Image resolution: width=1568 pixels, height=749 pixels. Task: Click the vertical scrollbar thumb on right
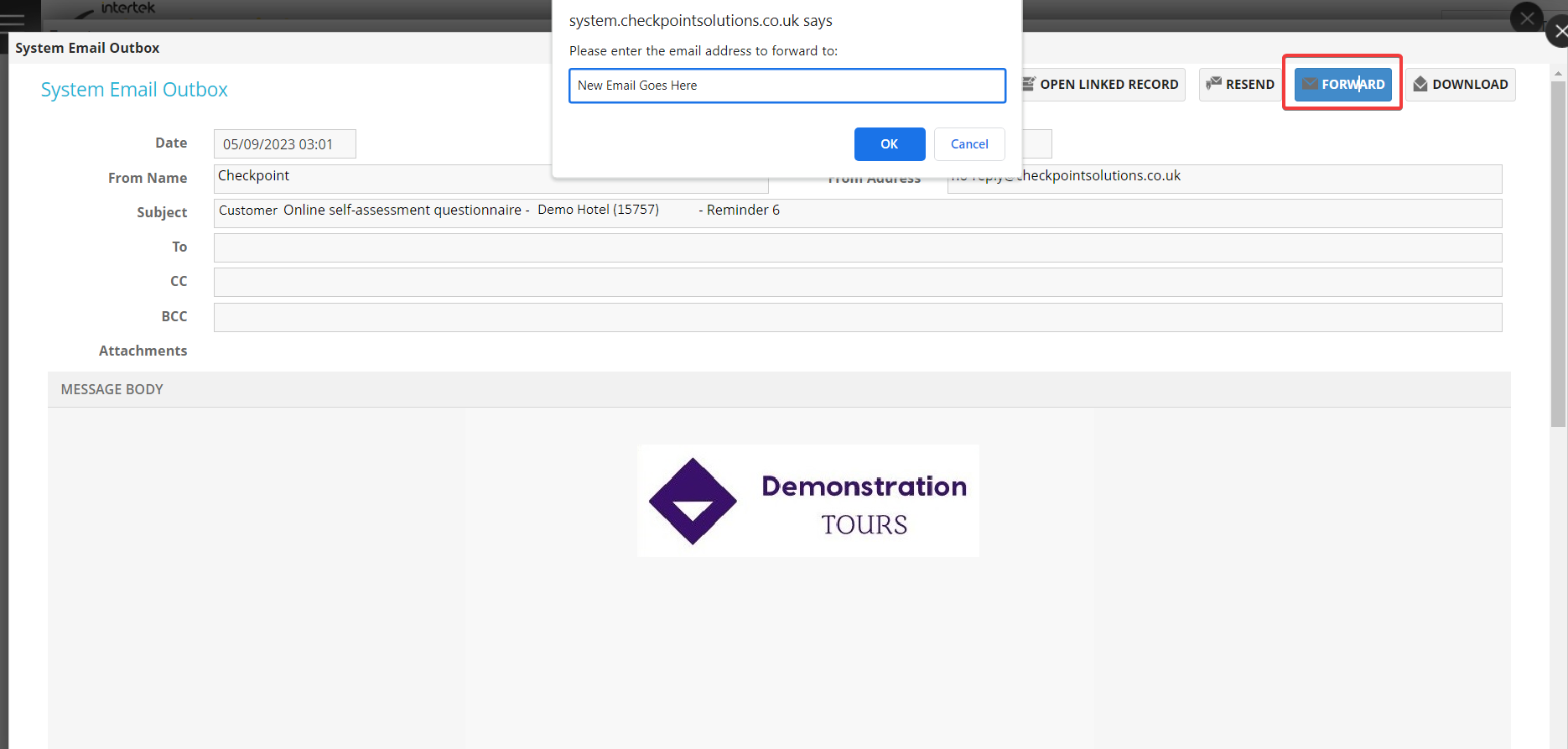(1558, 252)
